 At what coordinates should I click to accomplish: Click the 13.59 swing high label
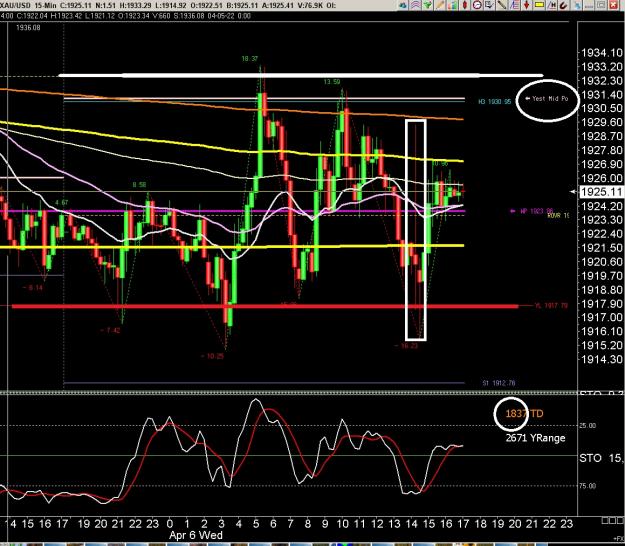332,82
